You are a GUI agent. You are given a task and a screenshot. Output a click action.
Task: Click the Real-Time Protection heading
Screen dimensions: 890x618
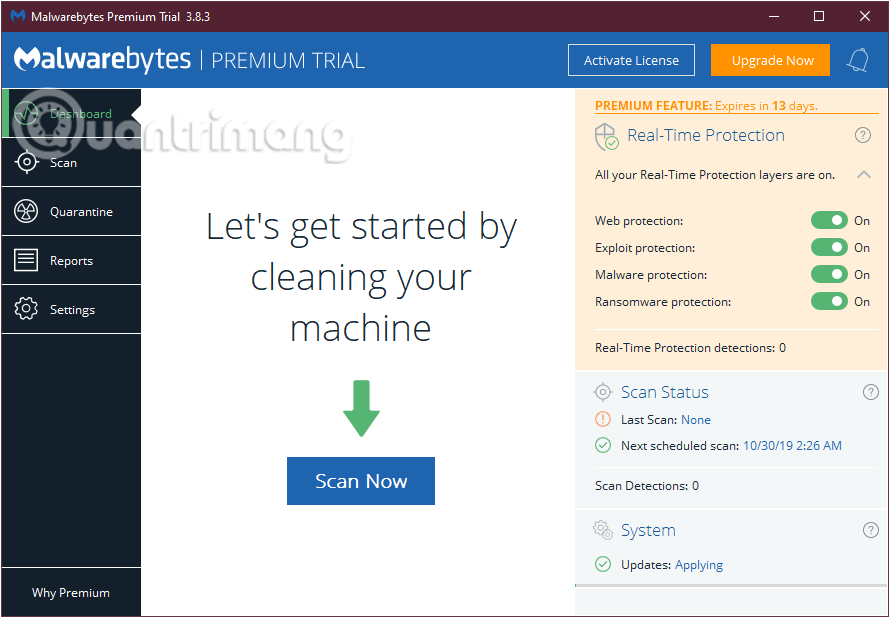706,135
